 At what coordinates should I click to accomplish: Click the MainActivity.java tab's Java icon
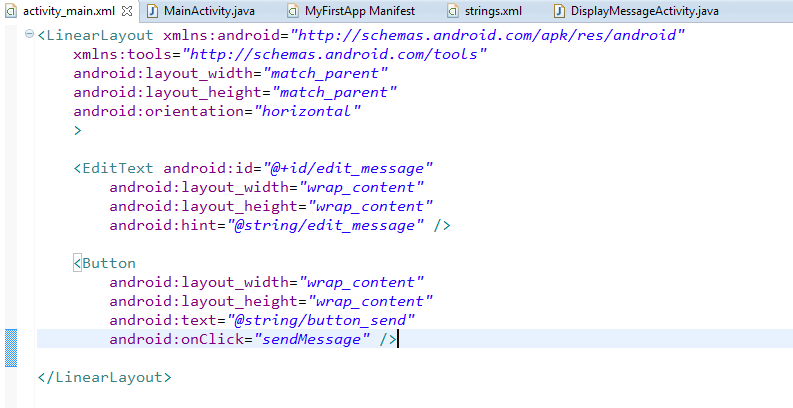(x=153, y=11)
